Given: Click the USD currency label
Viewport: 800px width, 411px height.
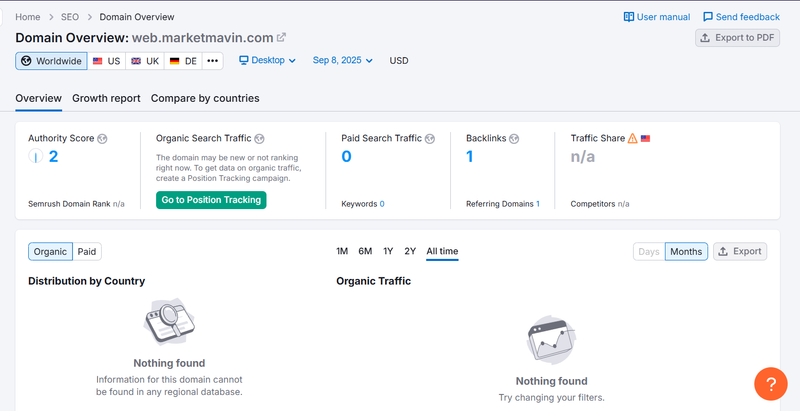Looking at the screenshot, I should (x=399, y=61).
